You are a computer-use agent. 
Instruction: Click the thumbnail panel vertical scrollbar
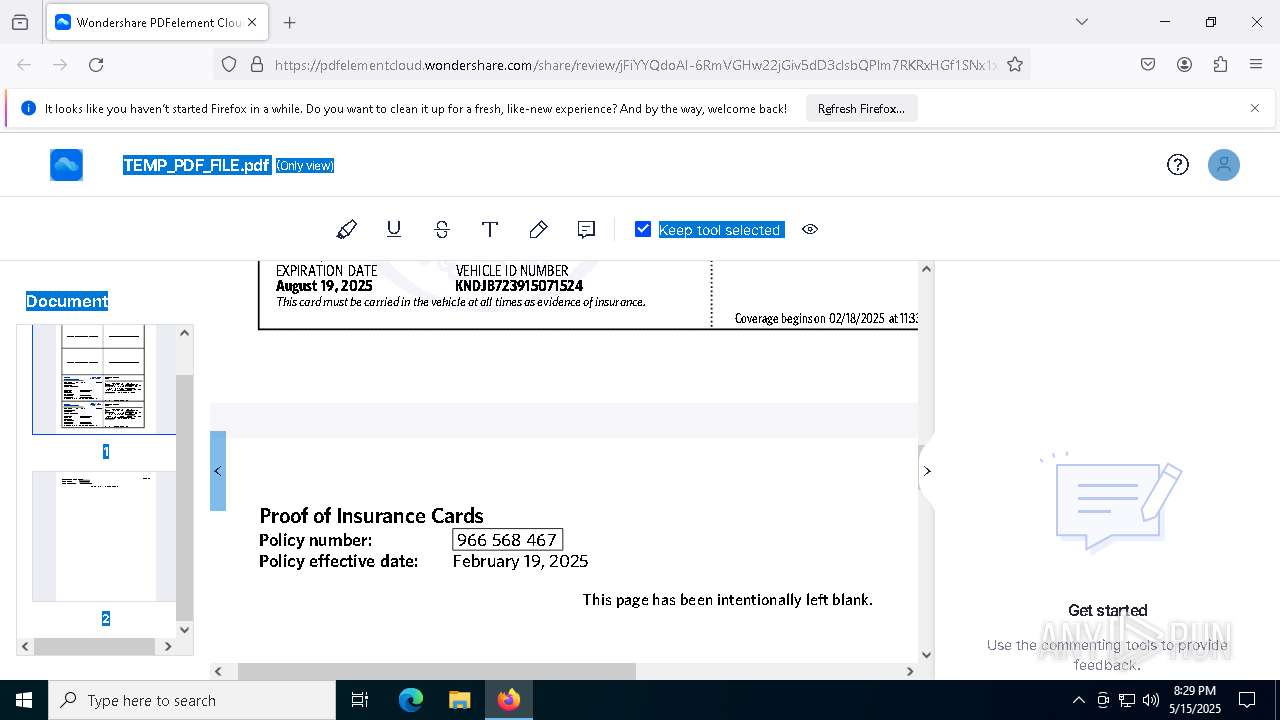click(x=184, y=498)
